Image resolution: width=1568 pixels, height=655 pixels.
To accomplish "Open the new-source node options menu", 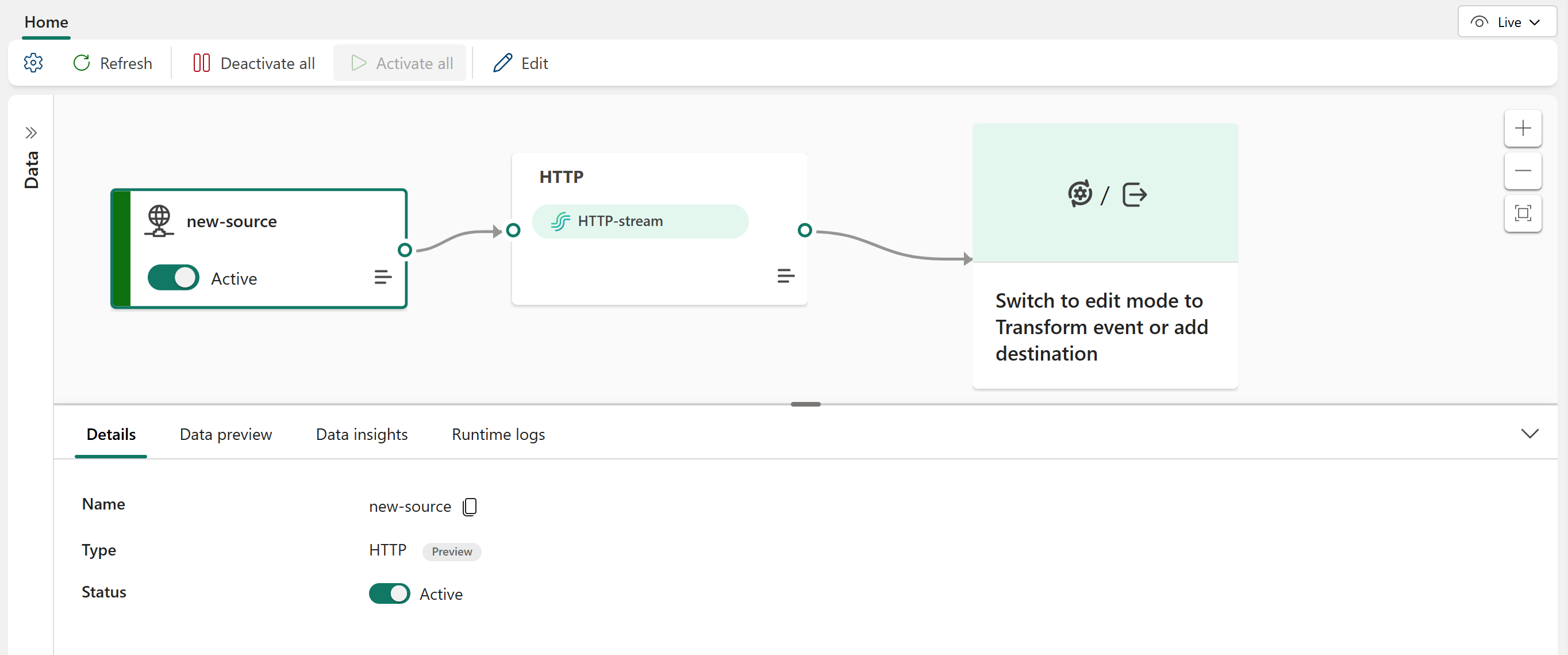I will pos(383,277).
